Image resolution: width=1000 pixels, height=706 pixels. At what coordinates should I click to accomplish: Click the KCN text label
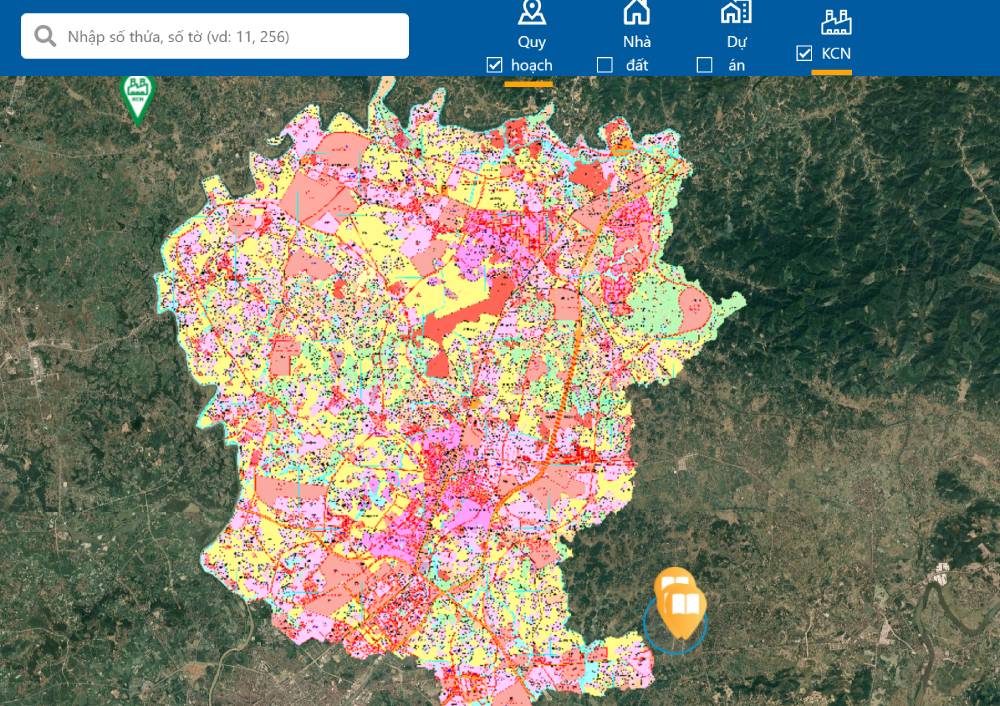point(836,54)
